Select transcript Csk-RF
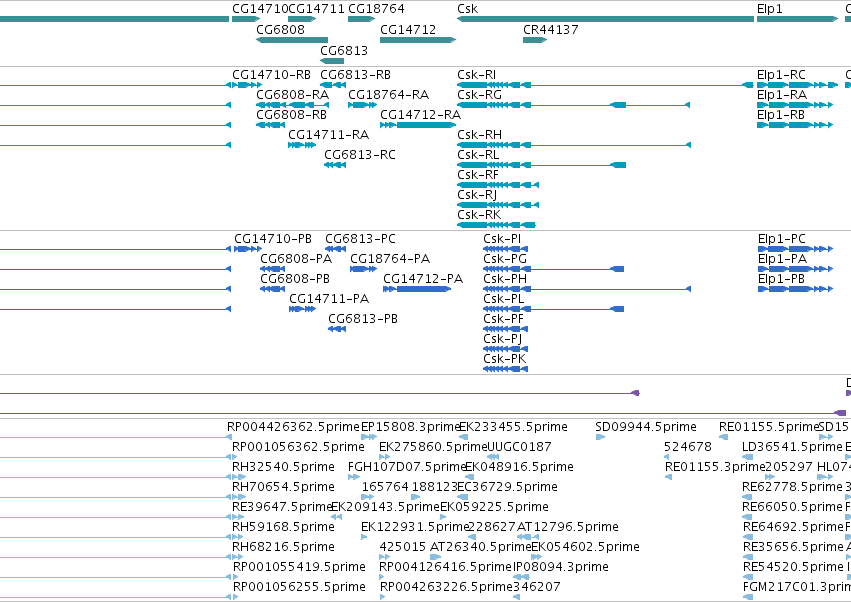Image resolution: width=851 pixels, height=602 pixels. (x=498, y=185)
